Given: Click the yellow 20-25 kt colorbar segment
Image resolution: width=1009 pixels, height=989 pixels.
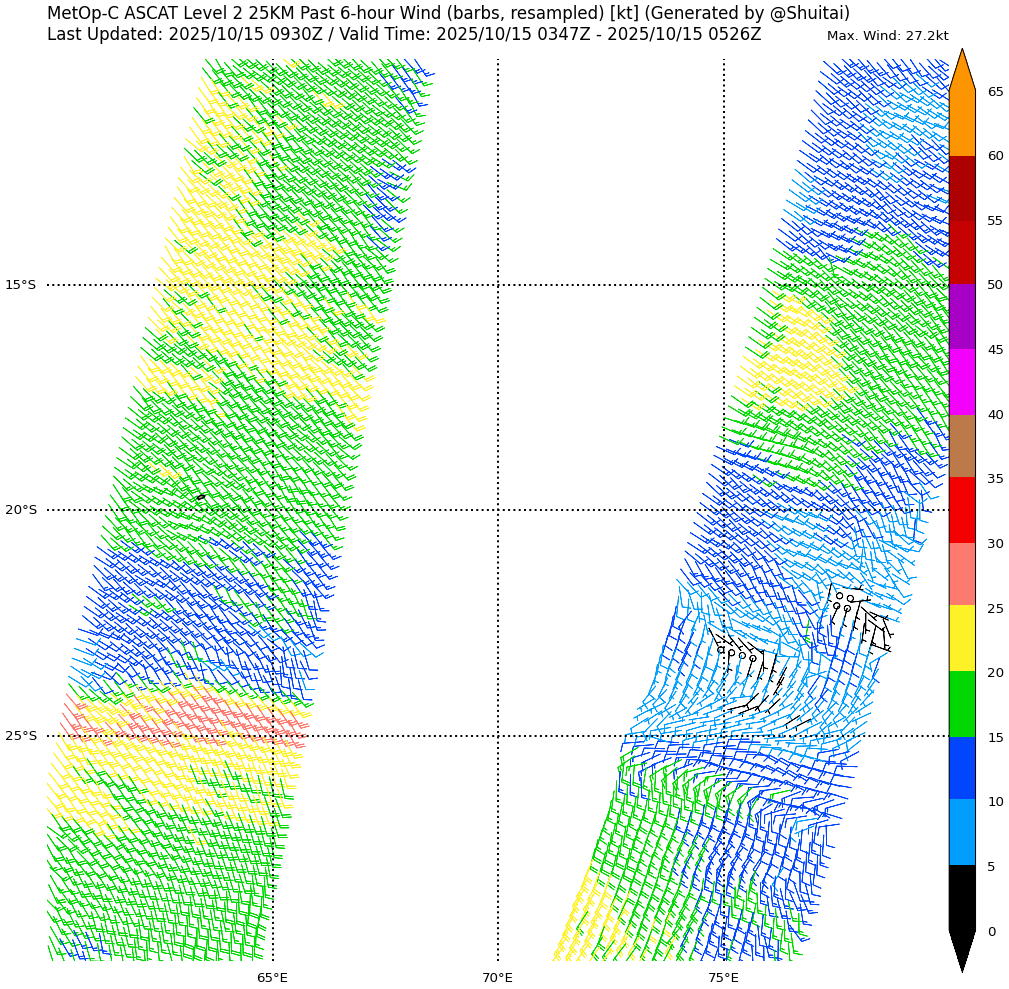Looking at the screenshot, I should pos(961,638).
